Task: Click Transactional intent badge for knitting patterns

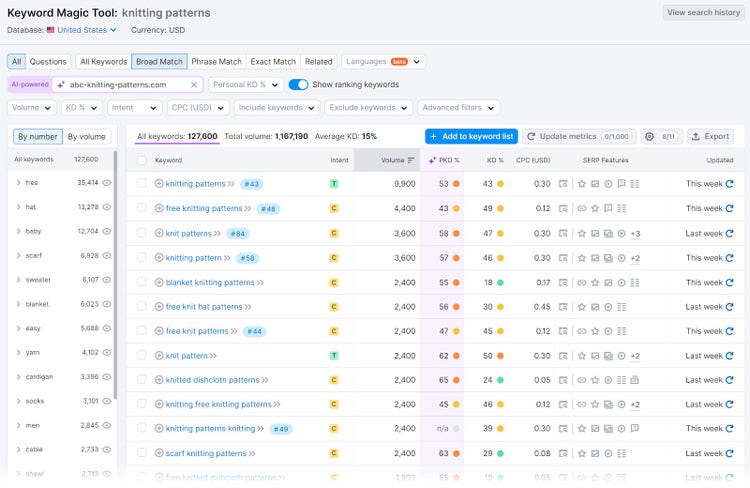Action: tap(334, 184)
